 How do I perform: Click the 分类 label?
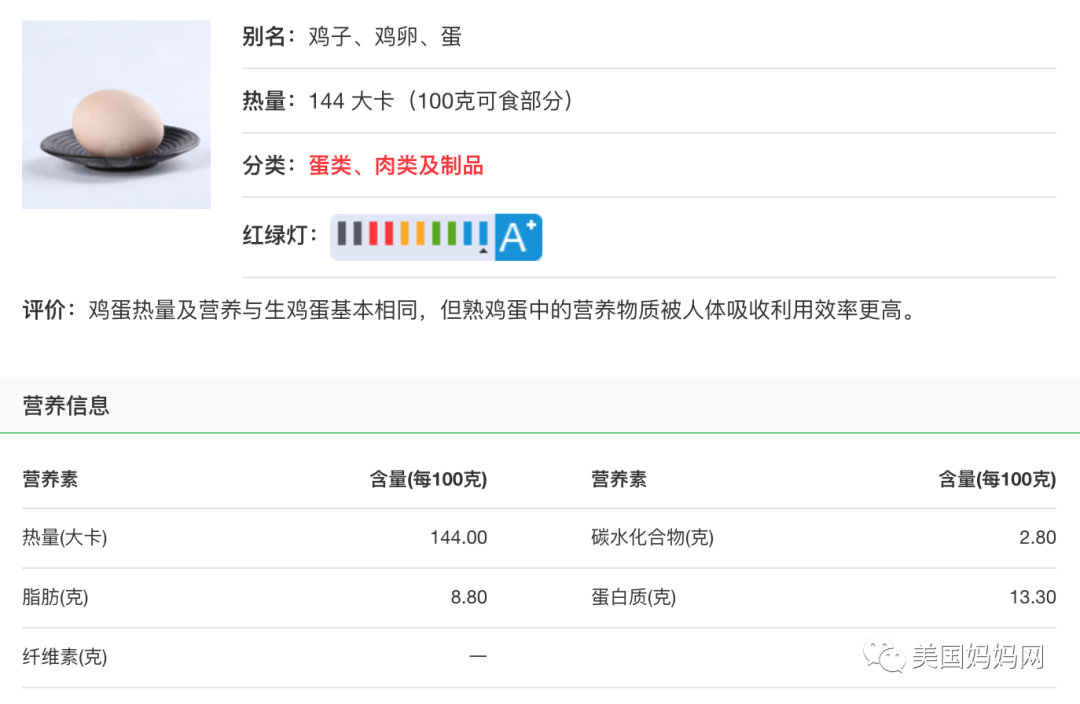(269, 165)
